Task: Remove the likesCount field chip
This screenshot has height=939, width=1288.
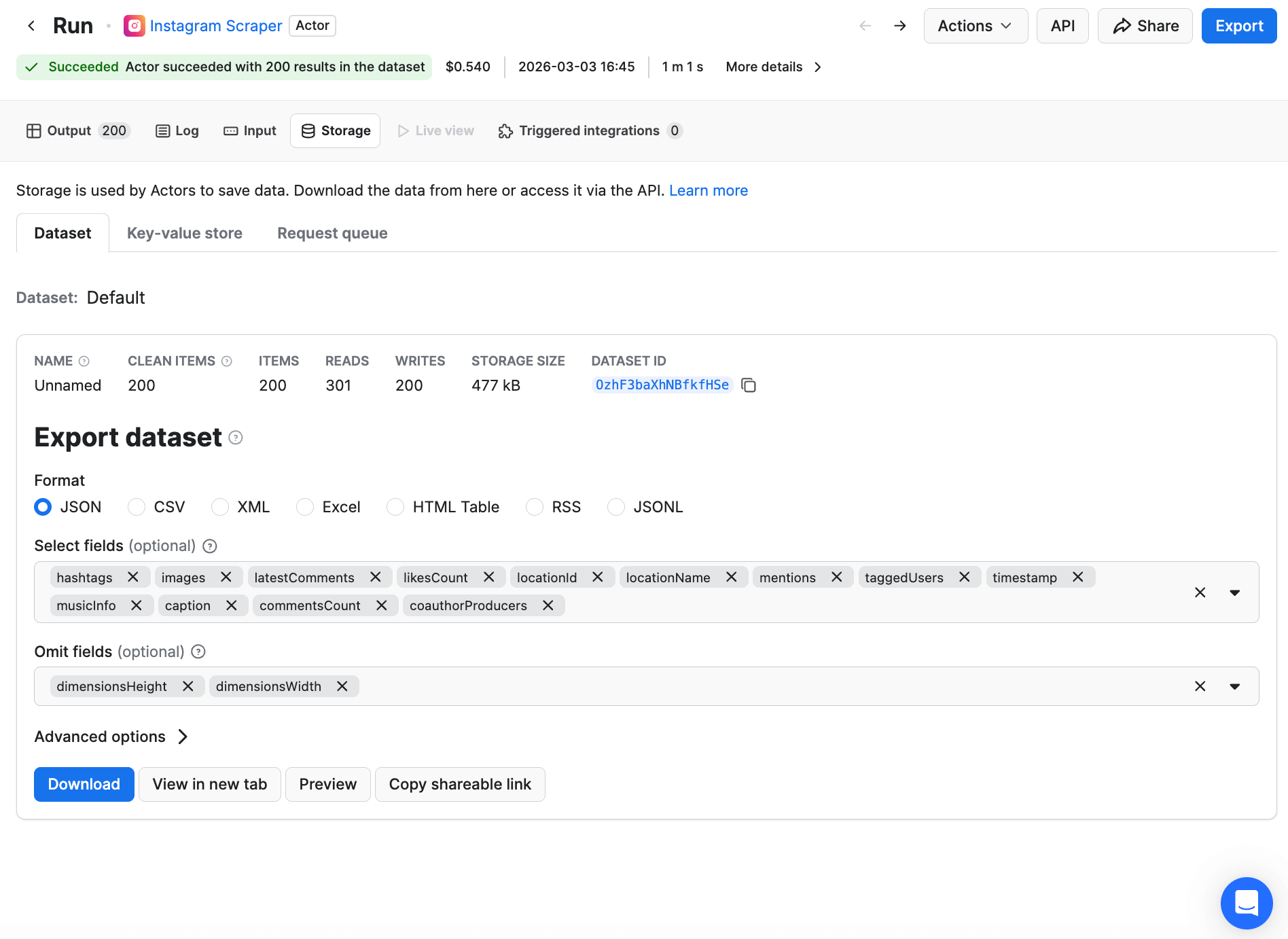Action: point(489,577)
